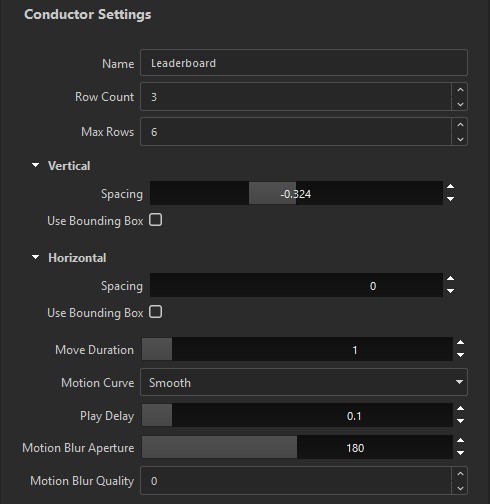Screen dimensions: 490x504
Task: Click the Play Delay slider
Action: point(297,415)
